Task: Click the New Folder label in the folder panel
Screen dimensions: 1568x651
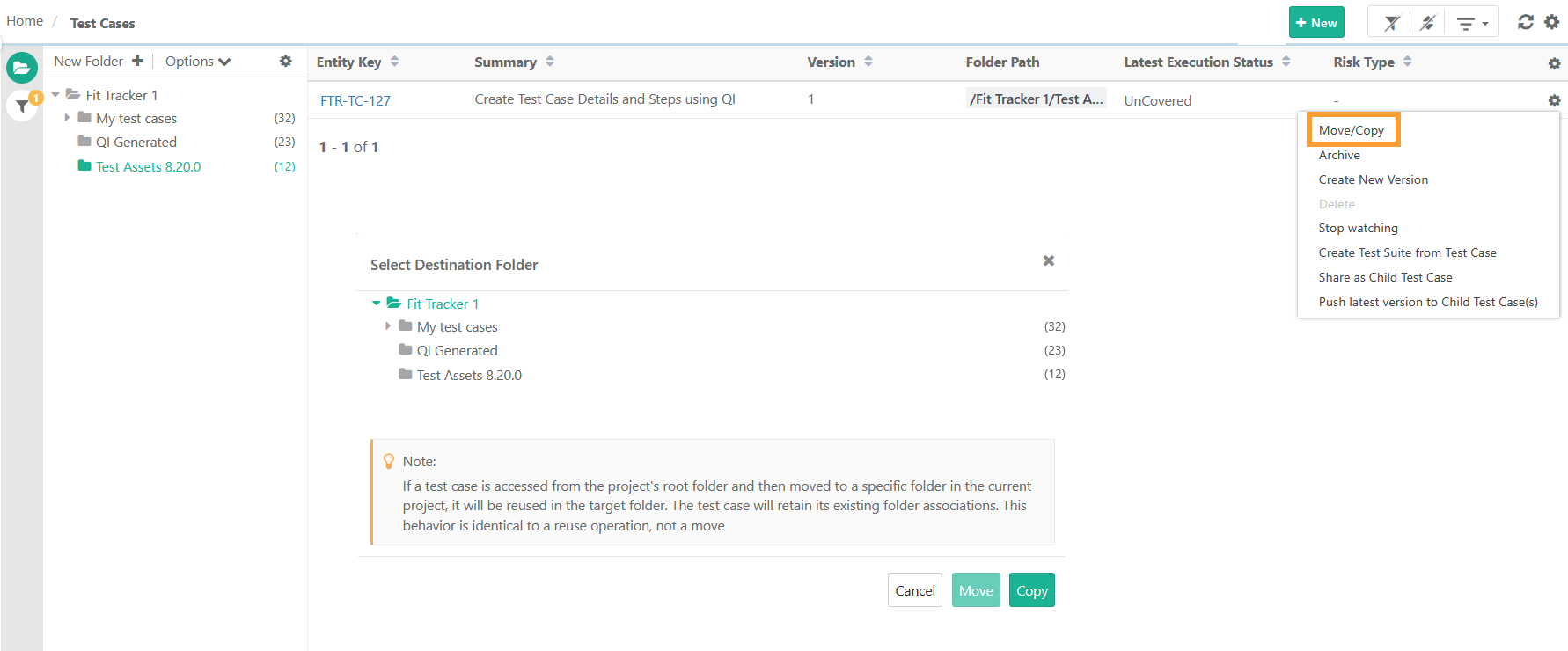Action: (x=88, y=61)
